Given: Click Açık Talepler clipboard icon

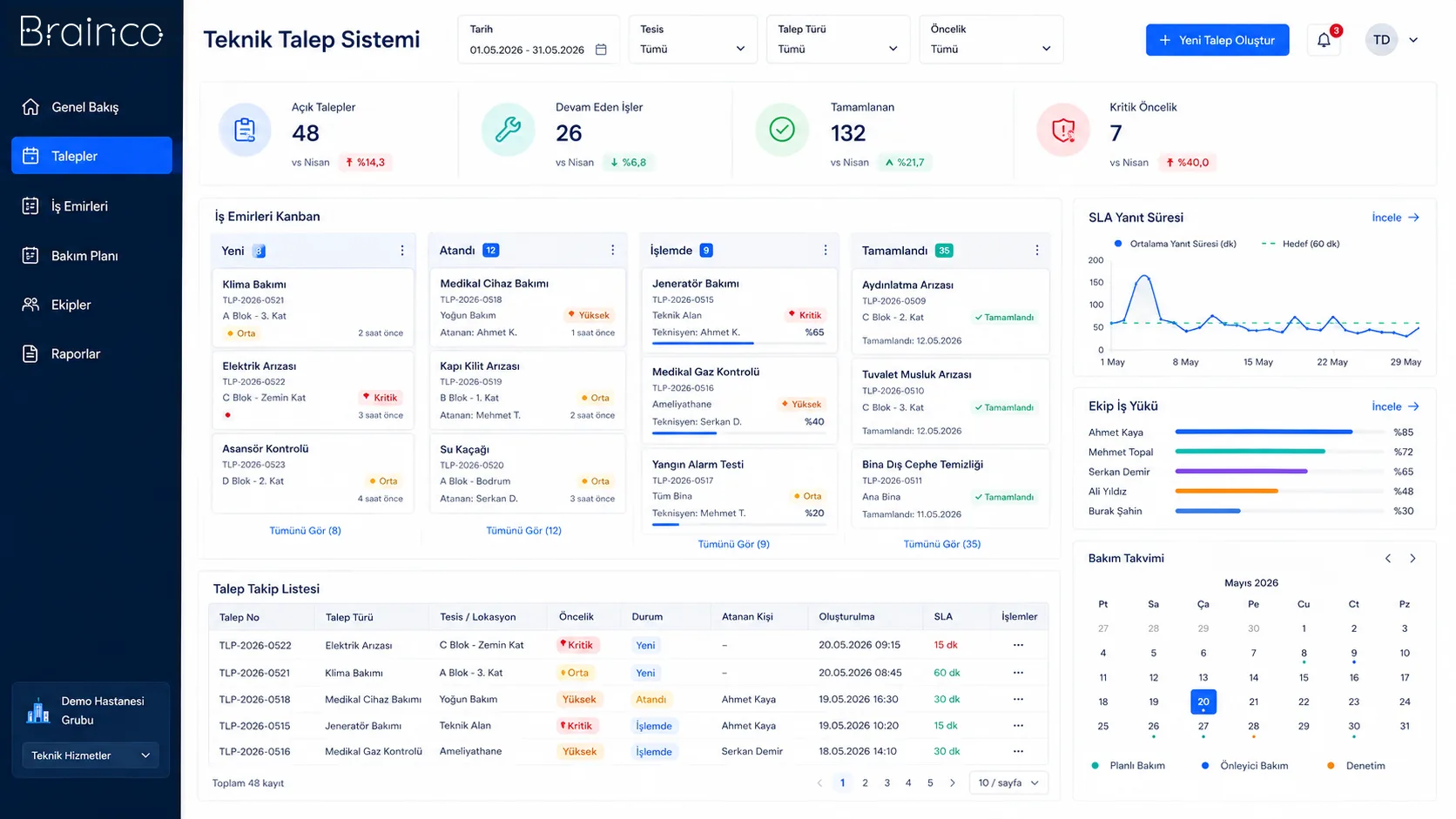Looking at the screenshot, I should (246, 131).
